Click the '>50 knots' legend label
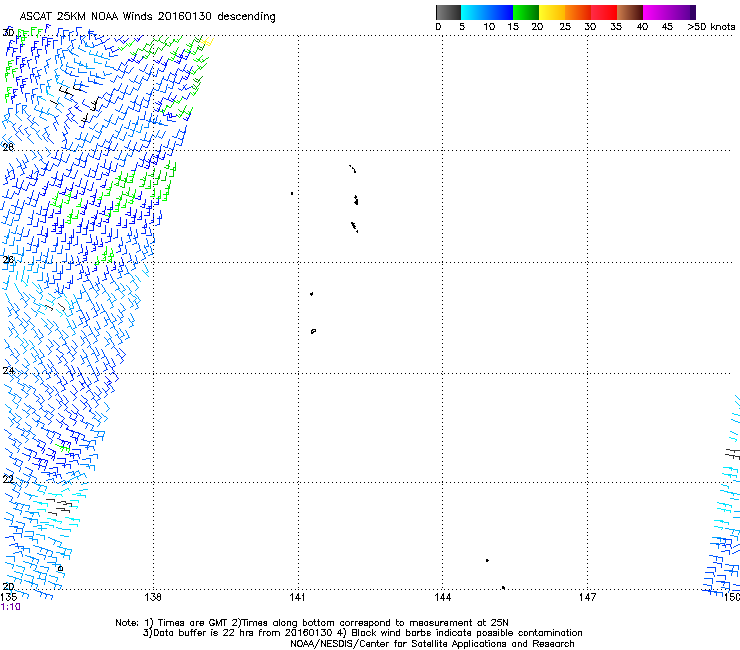 (x=711, y=27)
